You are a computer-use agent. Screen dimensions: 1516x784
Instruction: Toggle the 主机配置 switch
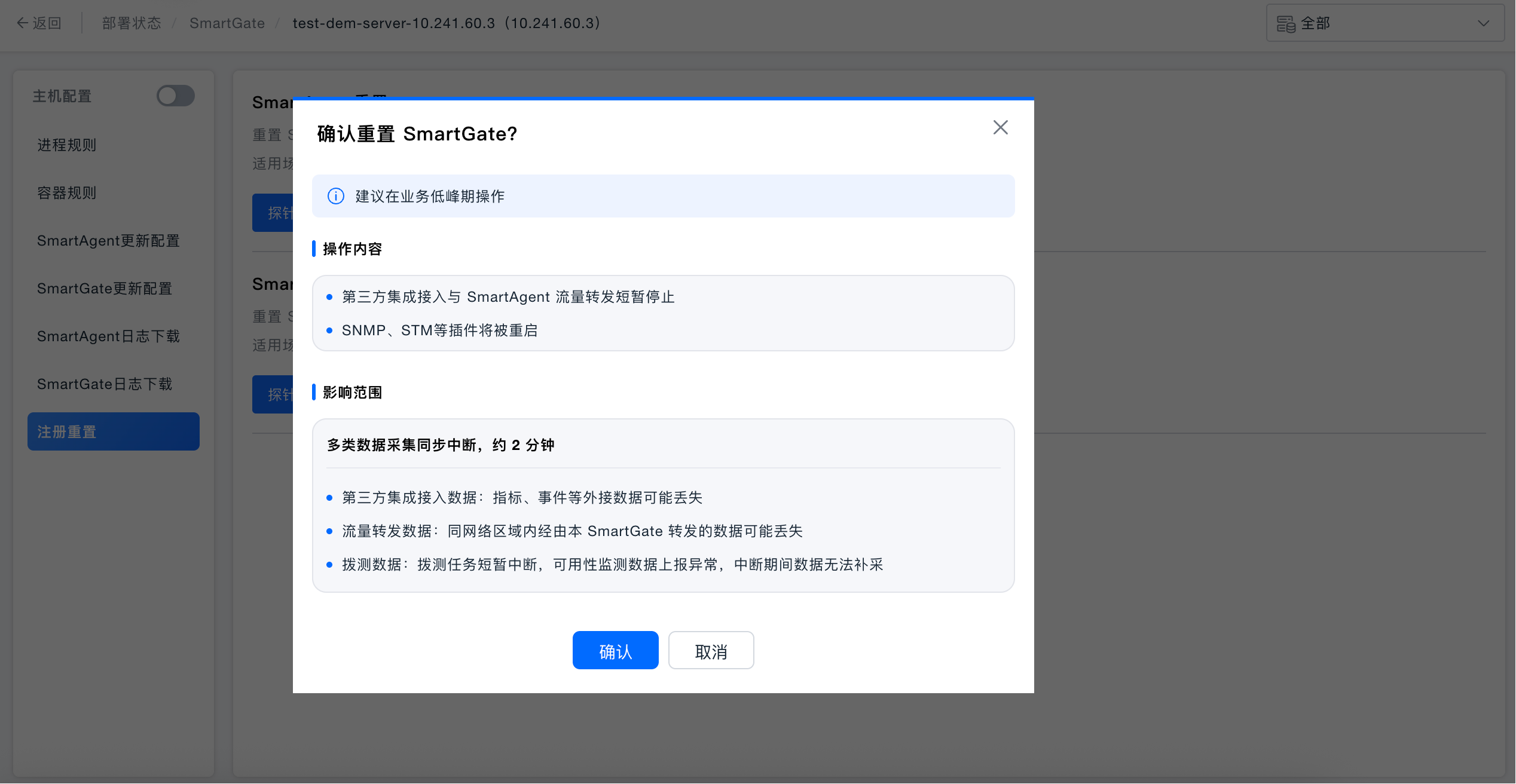(175, 96)
